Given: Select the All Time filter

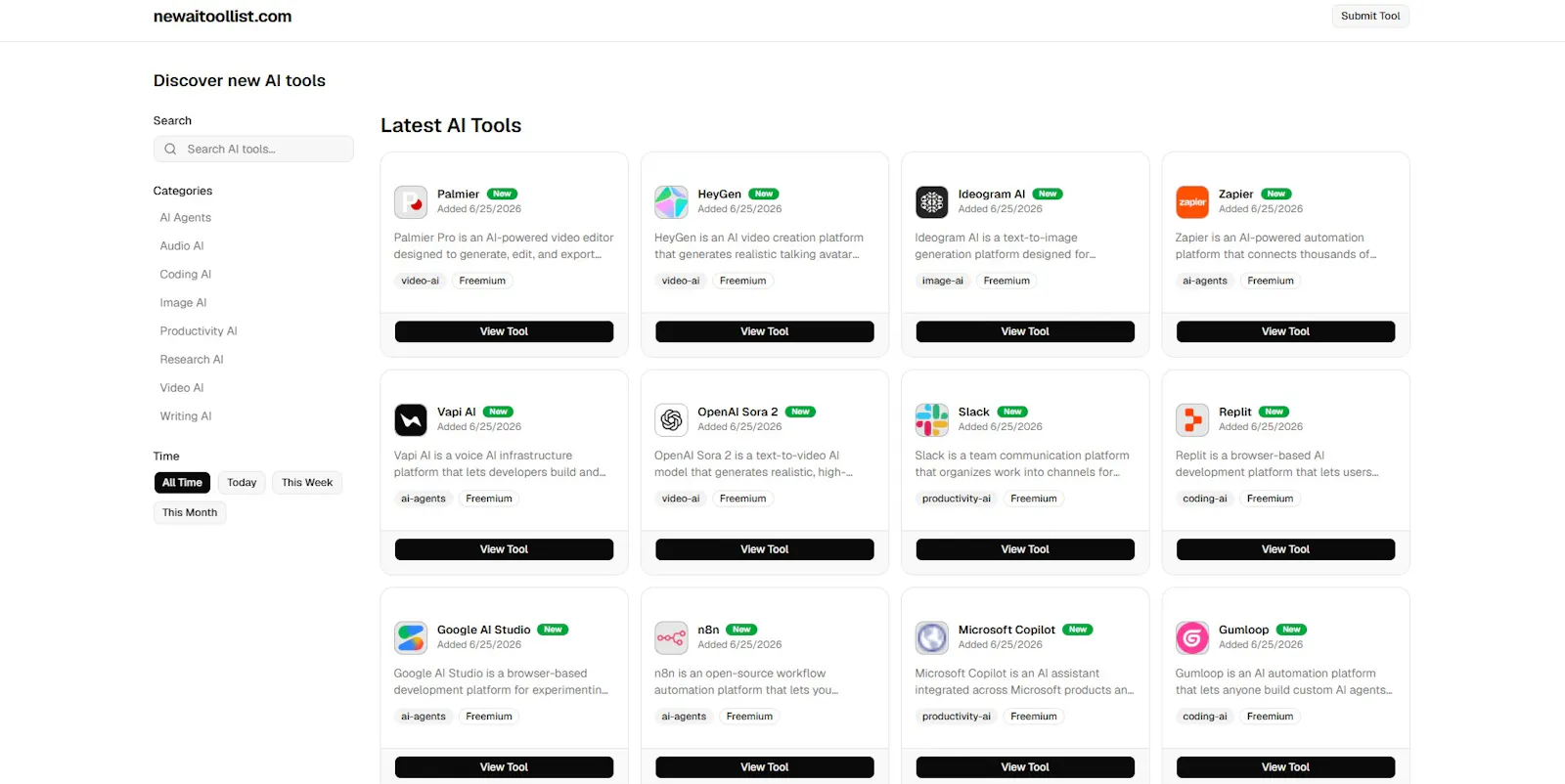Looking at the screenshot, I should coord(182,483).
